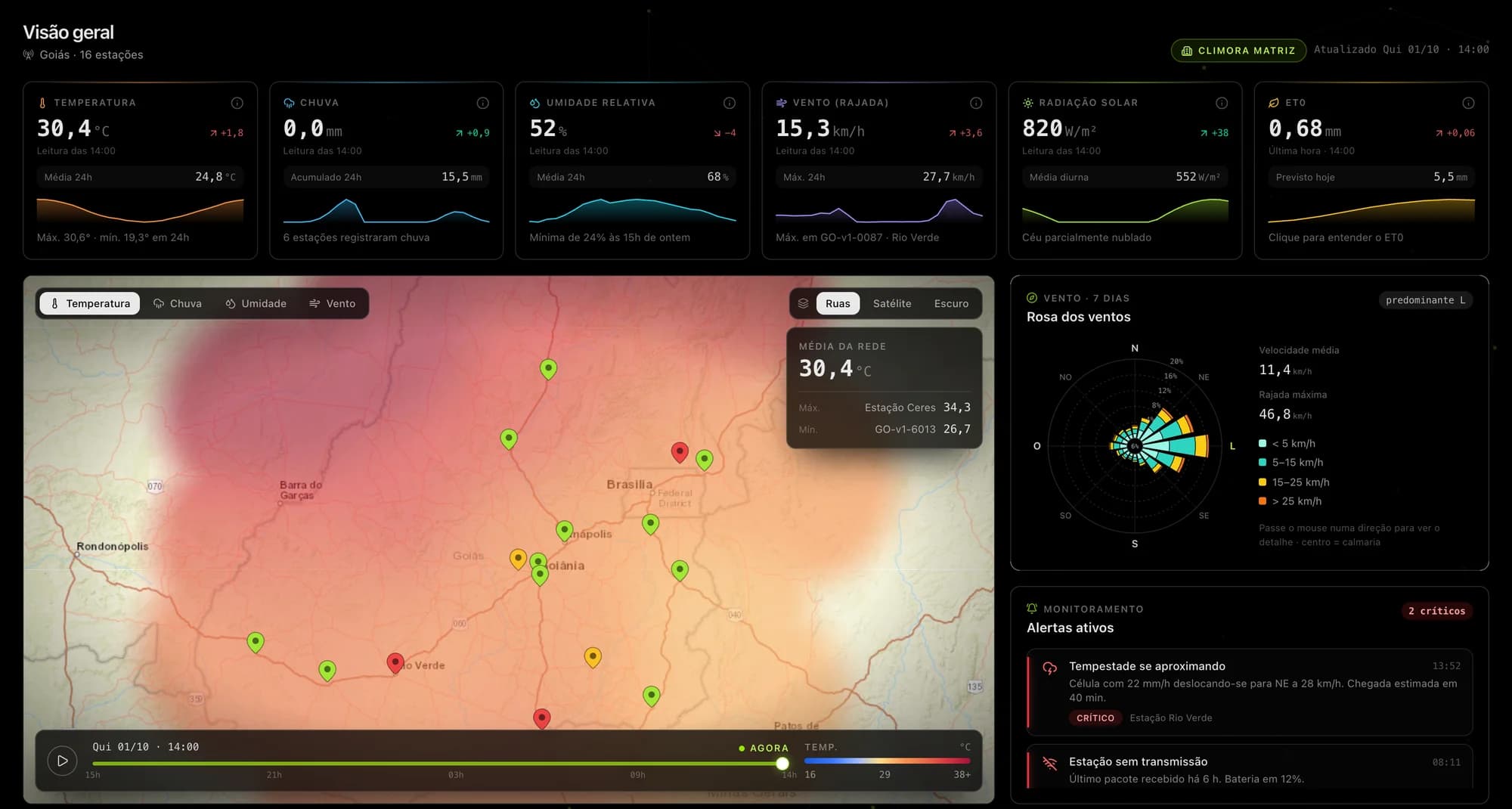Switch basemap to Satélite
The width and height of the screenshot is (1512, 809).
(892, 303)
